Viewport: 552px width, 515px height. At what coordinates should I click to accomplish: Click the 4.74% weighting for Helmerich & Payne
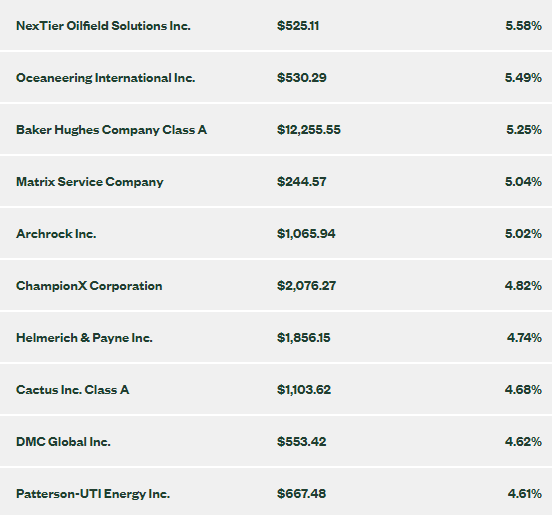[524, 338]
